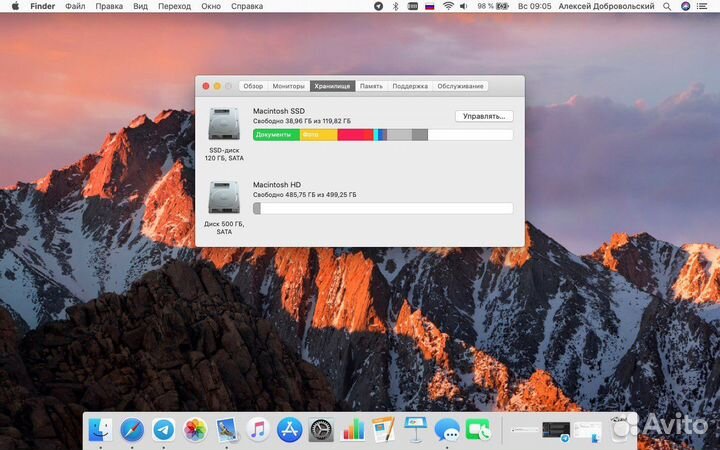Open the App Store dock icon
This screenshot has width=720, height=450.
[x=289, y=430]
